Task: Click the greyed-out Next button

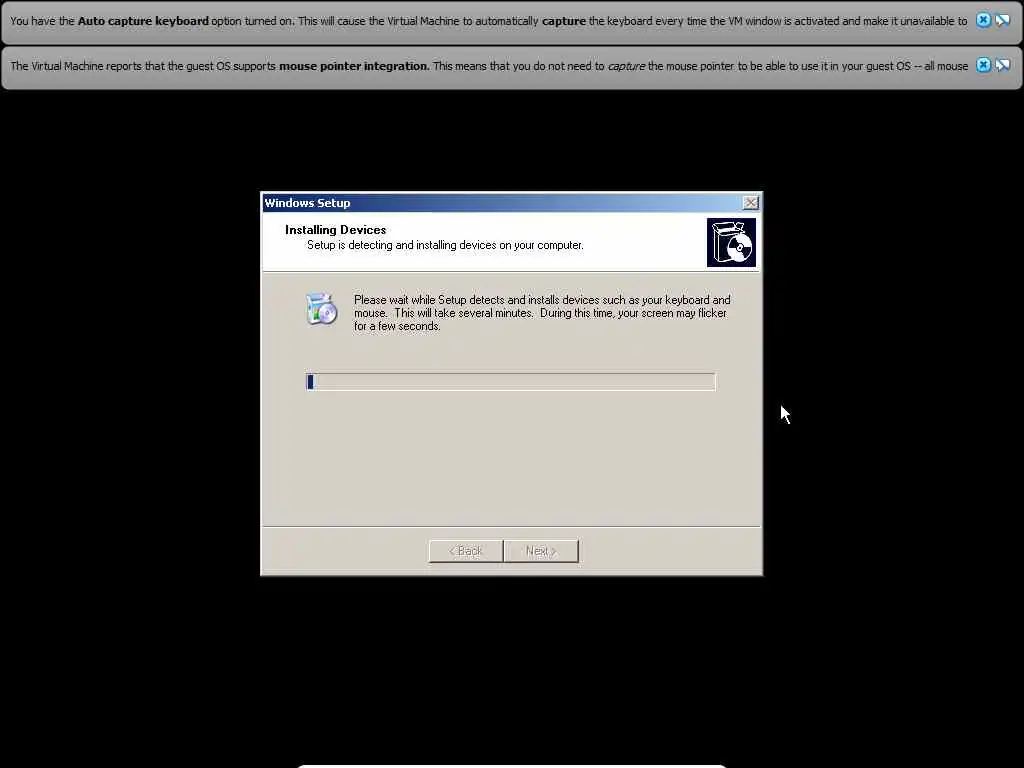Action: coord(541,551)
